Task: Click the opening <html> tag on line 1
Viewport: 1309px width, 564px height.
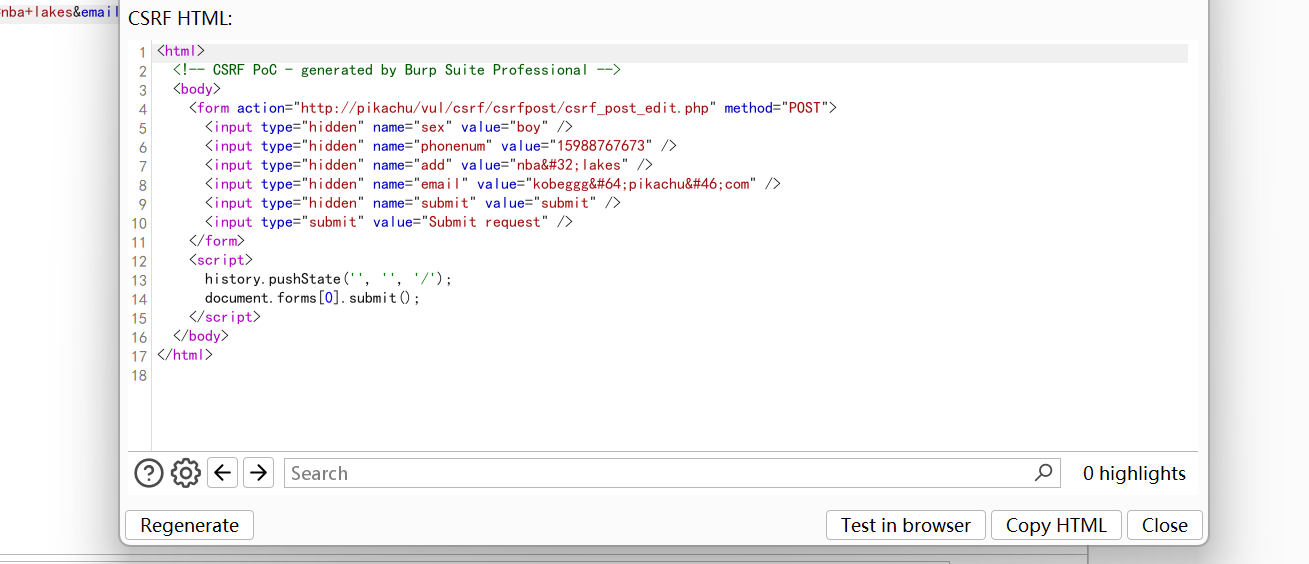Action: pyautogui.click(x=181, y=51)
